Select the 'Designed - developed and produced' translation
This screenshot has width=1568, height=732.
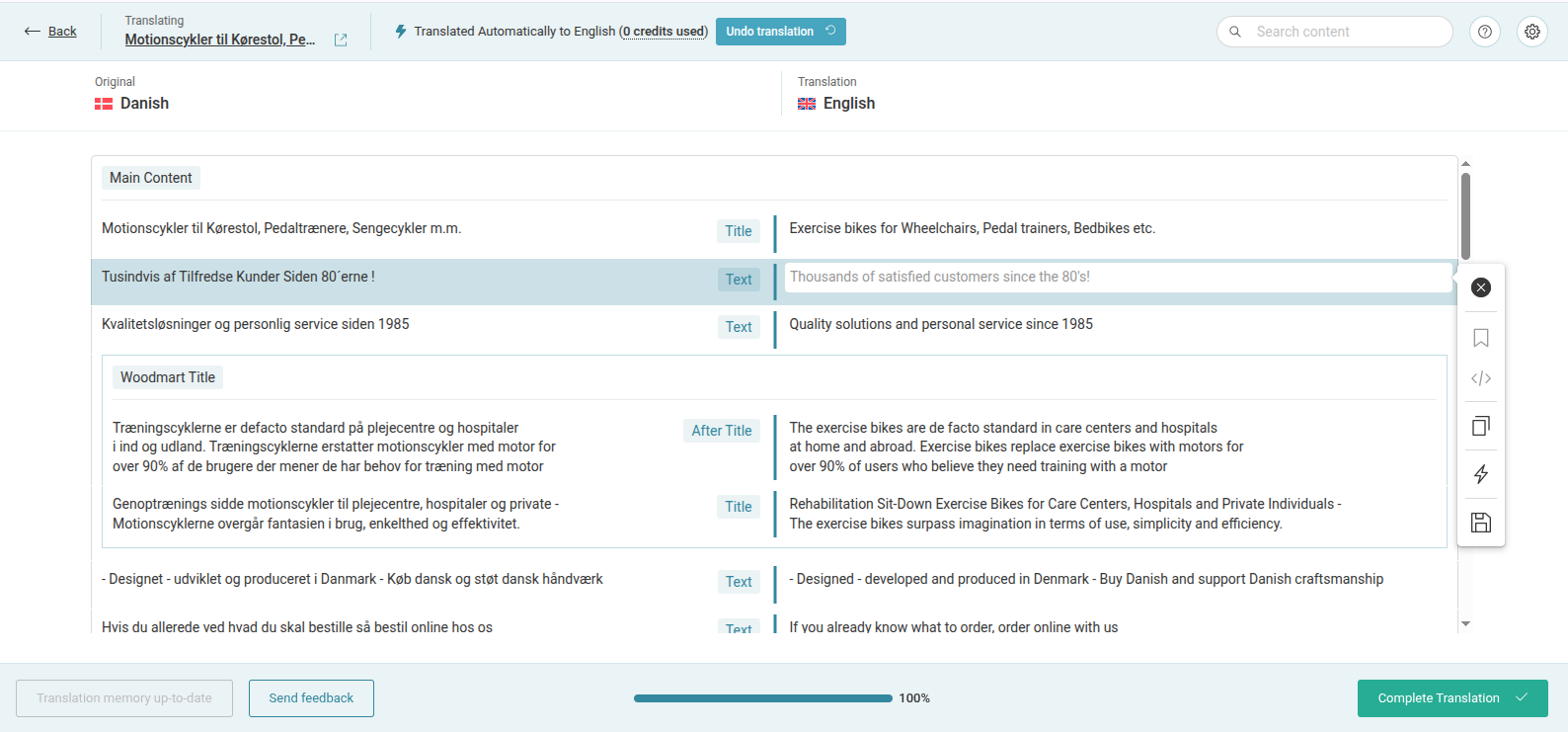(x=1086, y=579)
